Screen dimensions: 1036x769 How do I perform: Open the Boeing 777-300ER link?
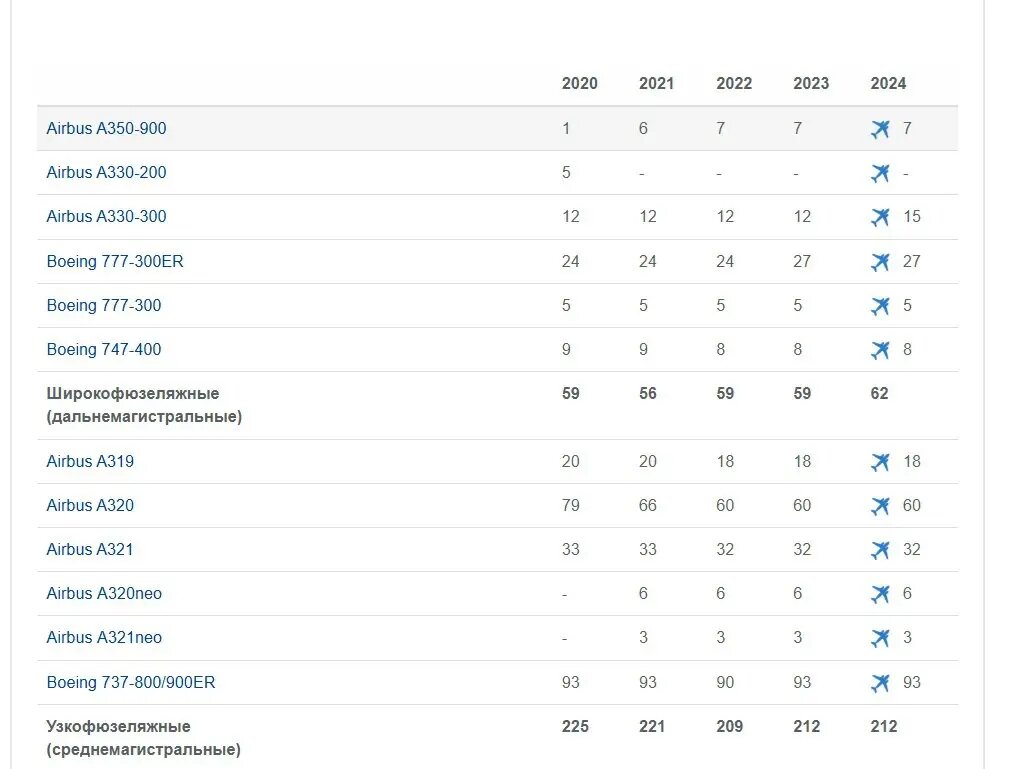coord(115,261)
